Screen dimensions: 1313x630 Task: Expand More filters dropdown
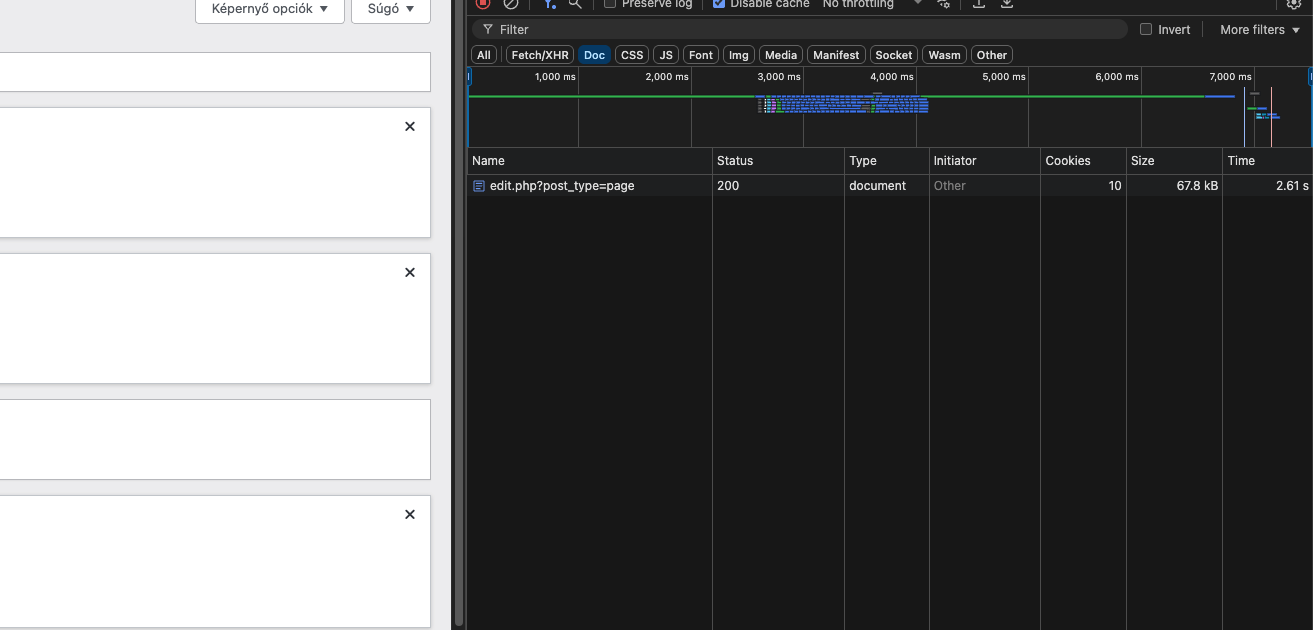tap(1260, 30)
